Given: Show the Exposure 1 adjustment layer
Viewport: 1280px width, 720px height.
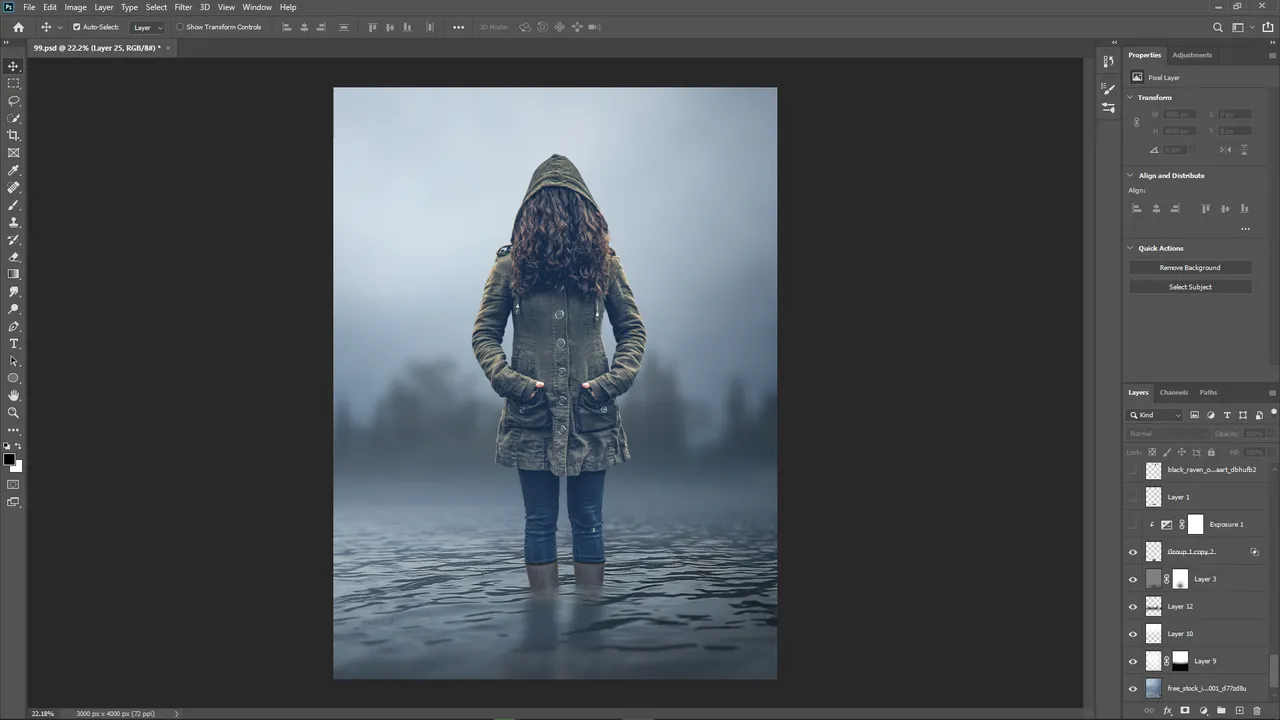Looking at the screenshot, I should (x=1133, y=524).
